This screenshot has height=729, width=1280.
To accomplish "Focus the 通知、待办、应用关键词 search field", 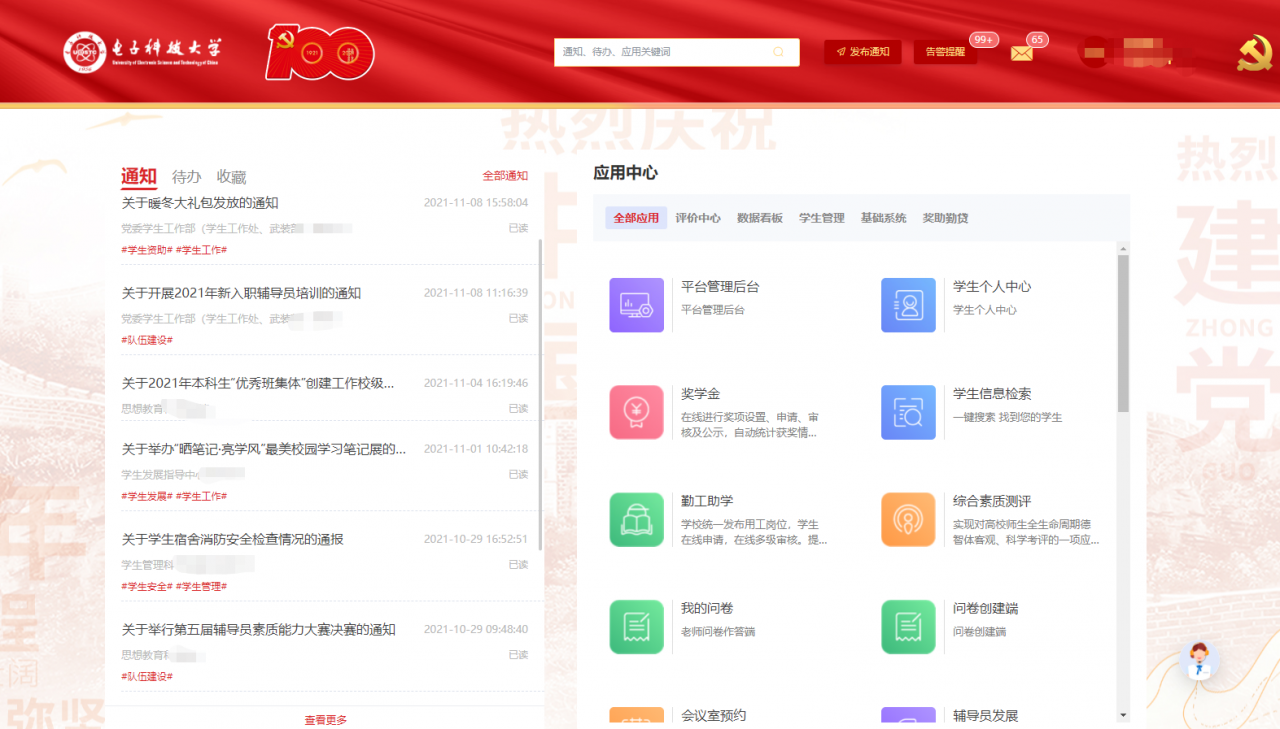I will (660, 52).
